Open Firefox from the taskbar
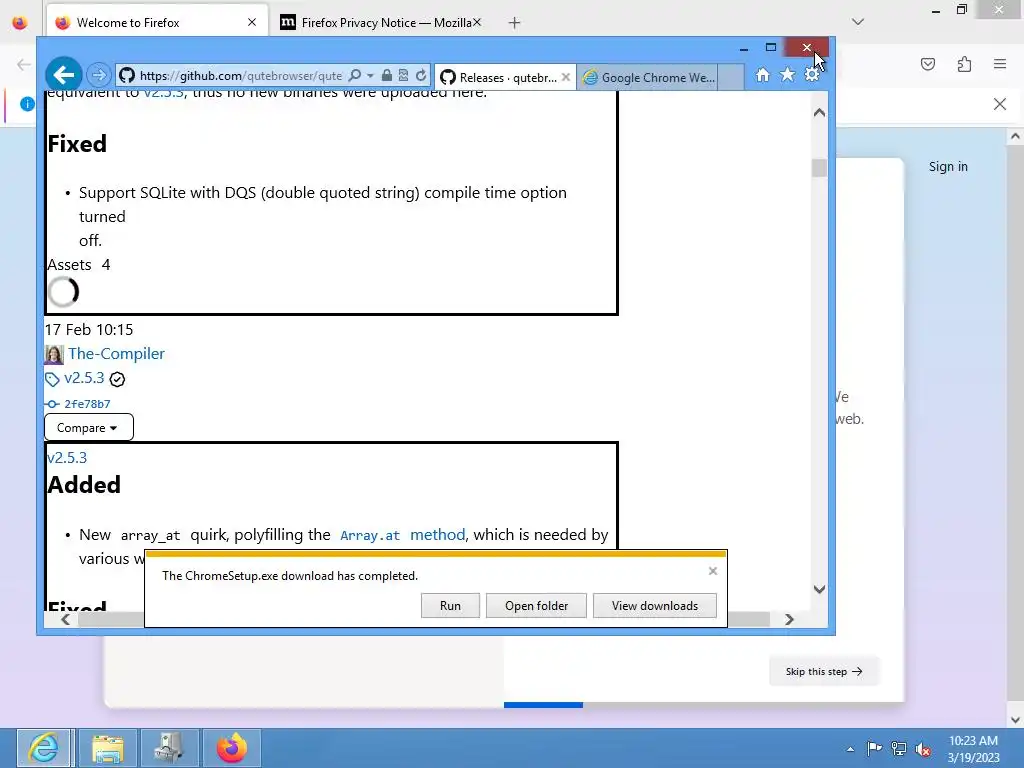This screenshot has width=1024, height=768. (232, 748)
